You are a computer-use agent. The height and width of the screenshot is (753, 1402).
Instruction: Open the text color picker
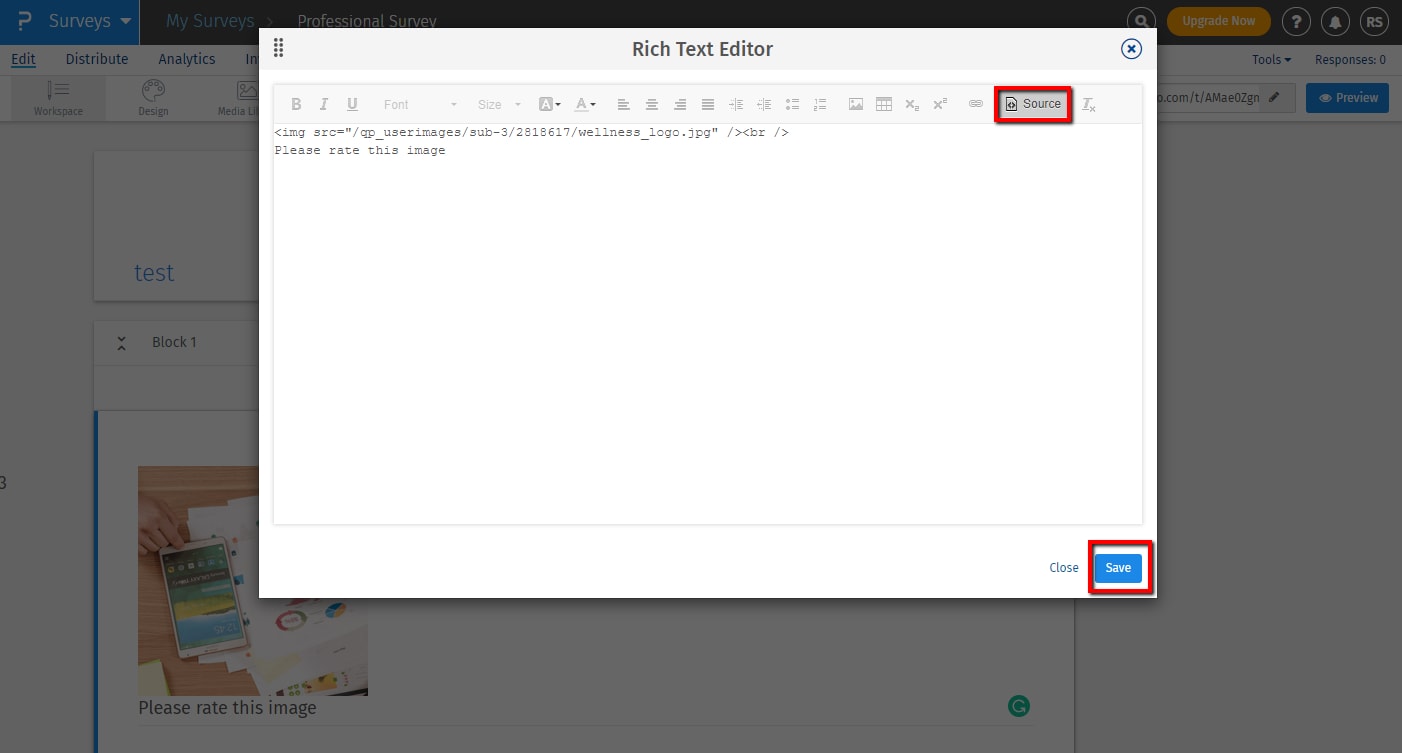pyautogui.click(x=585, y=104)
